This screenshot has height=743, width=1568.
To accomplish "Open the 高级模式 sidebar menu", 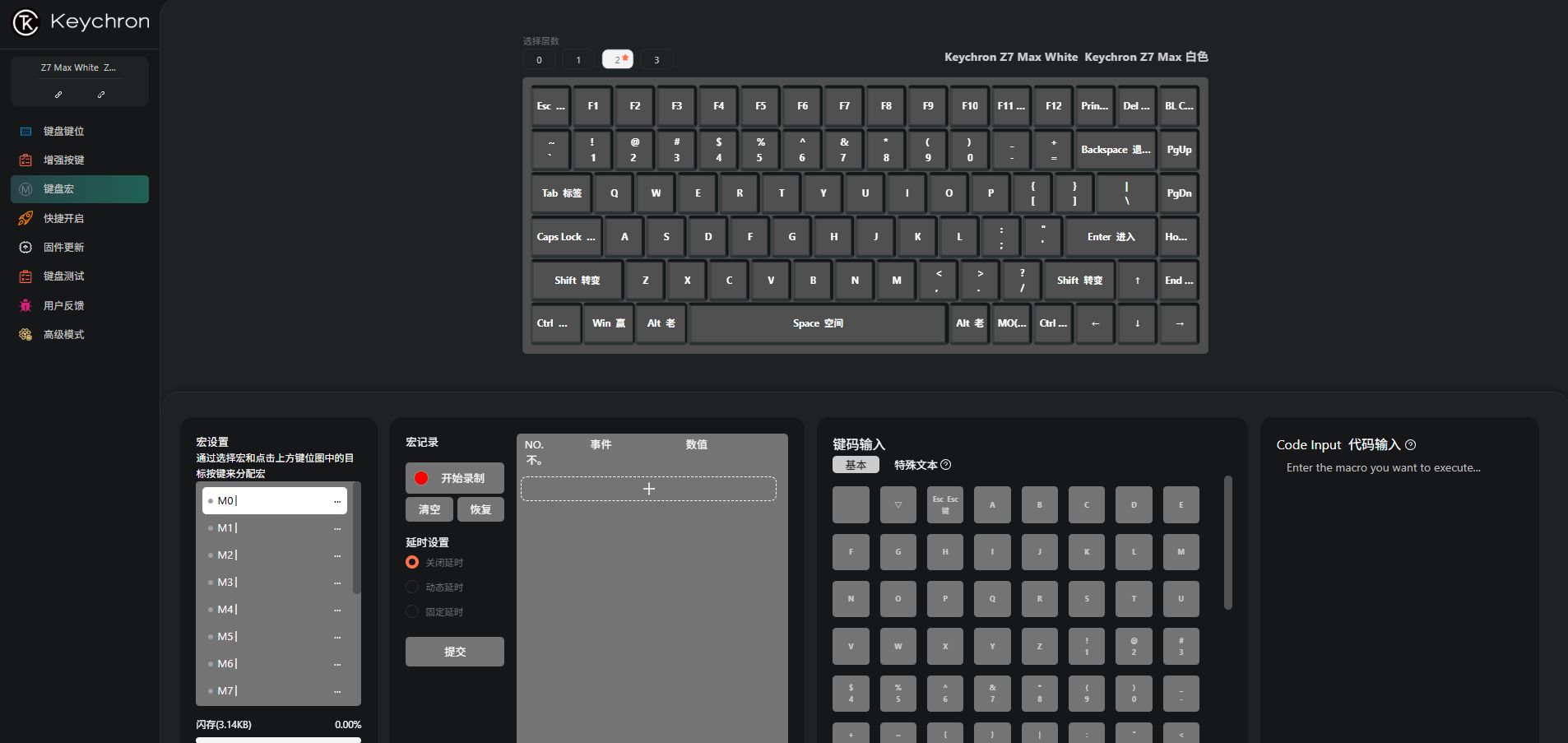I will click(80, 335).
